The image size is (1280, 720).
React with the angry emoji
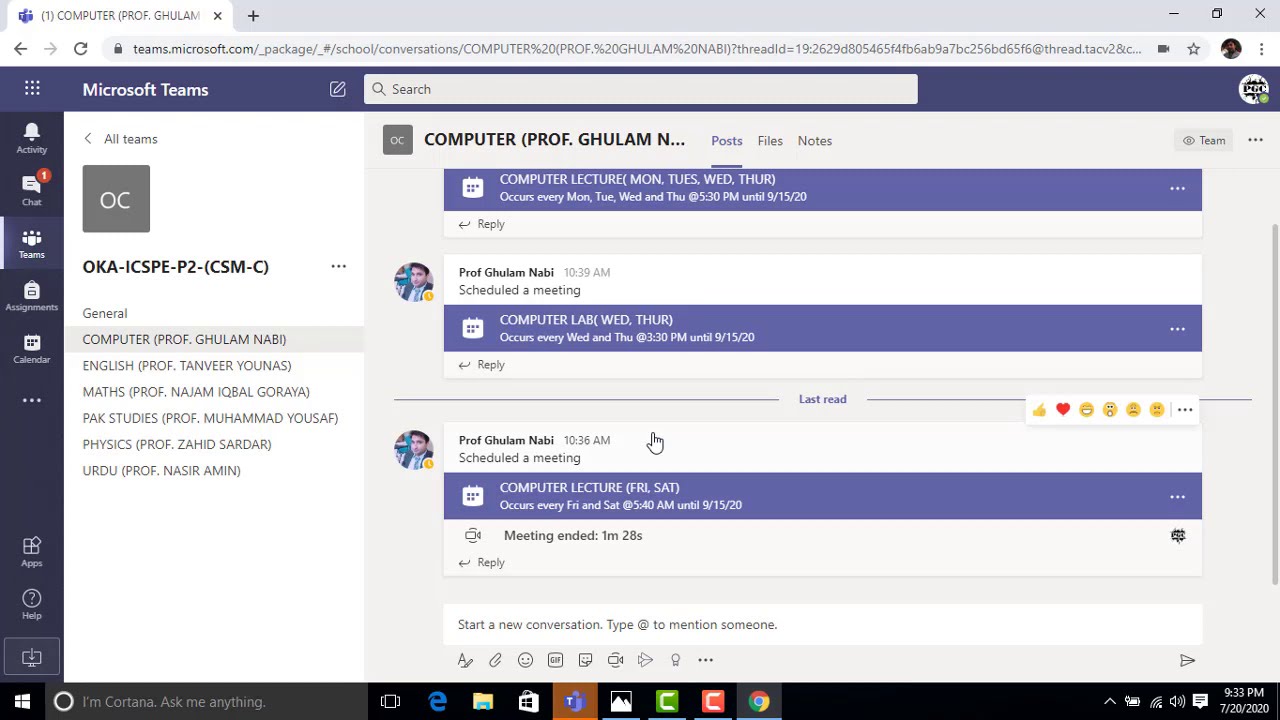click(1157, 410)
